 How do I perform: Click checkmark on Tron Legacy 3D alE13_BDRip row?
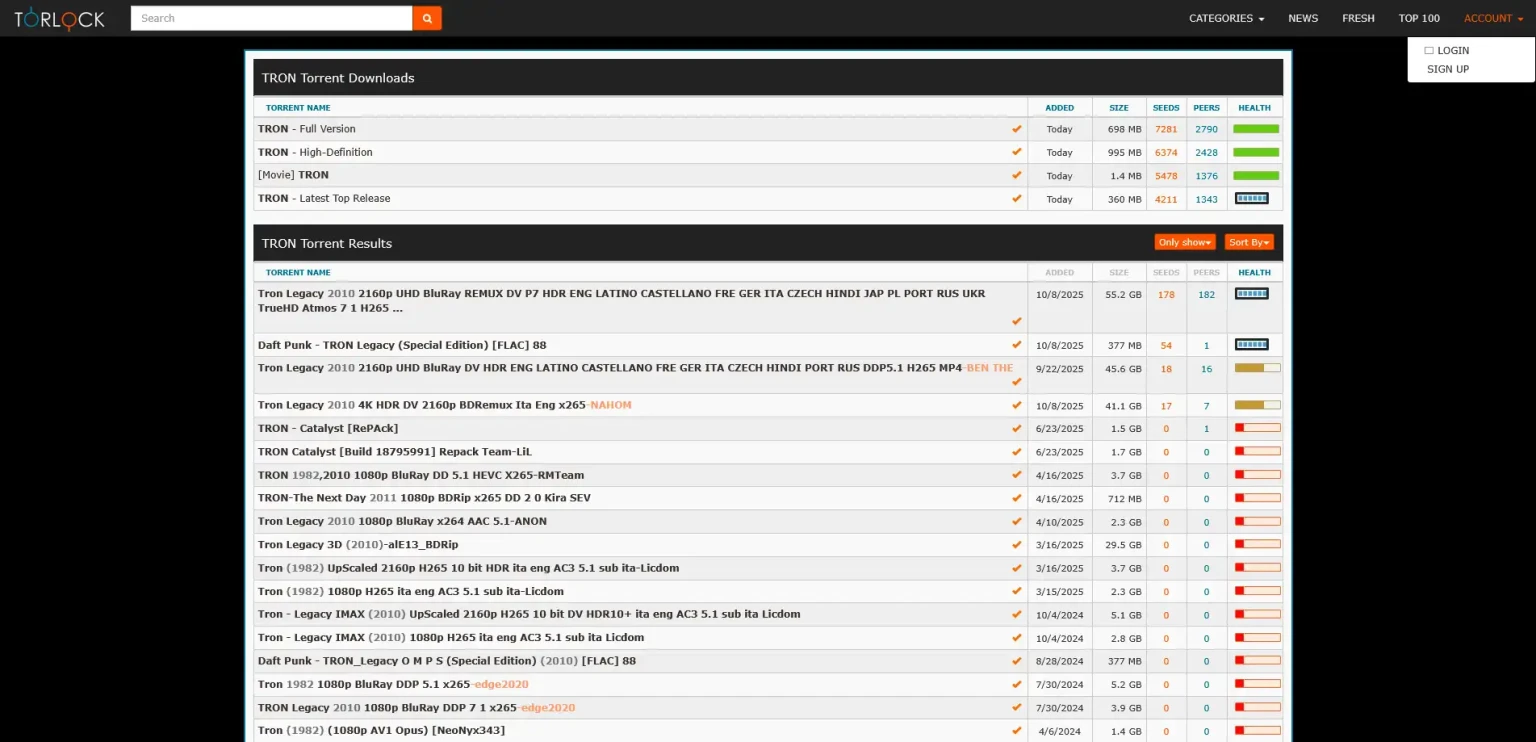tap(1017, 545)
